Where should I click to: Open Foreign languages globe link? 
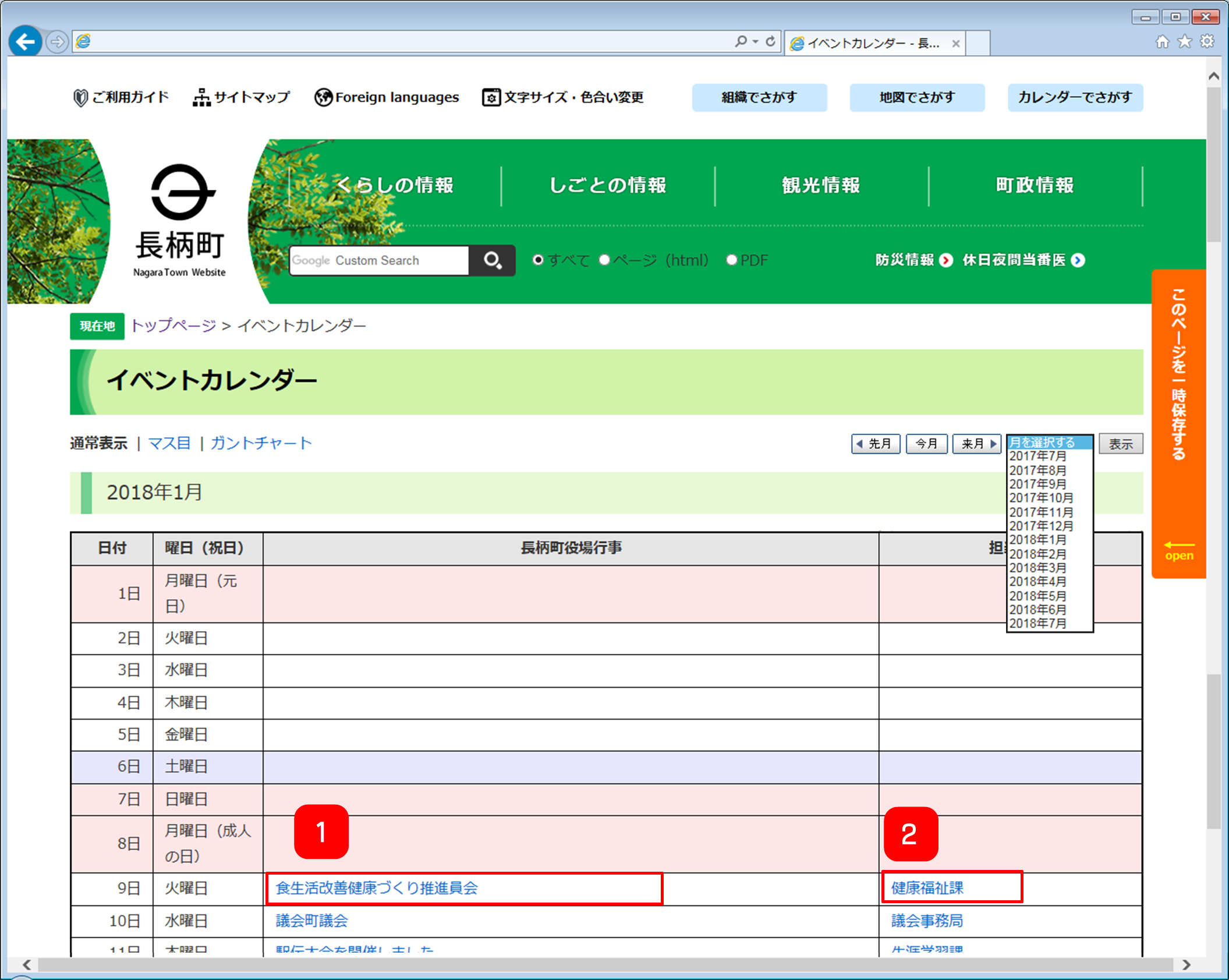(387, 97)
